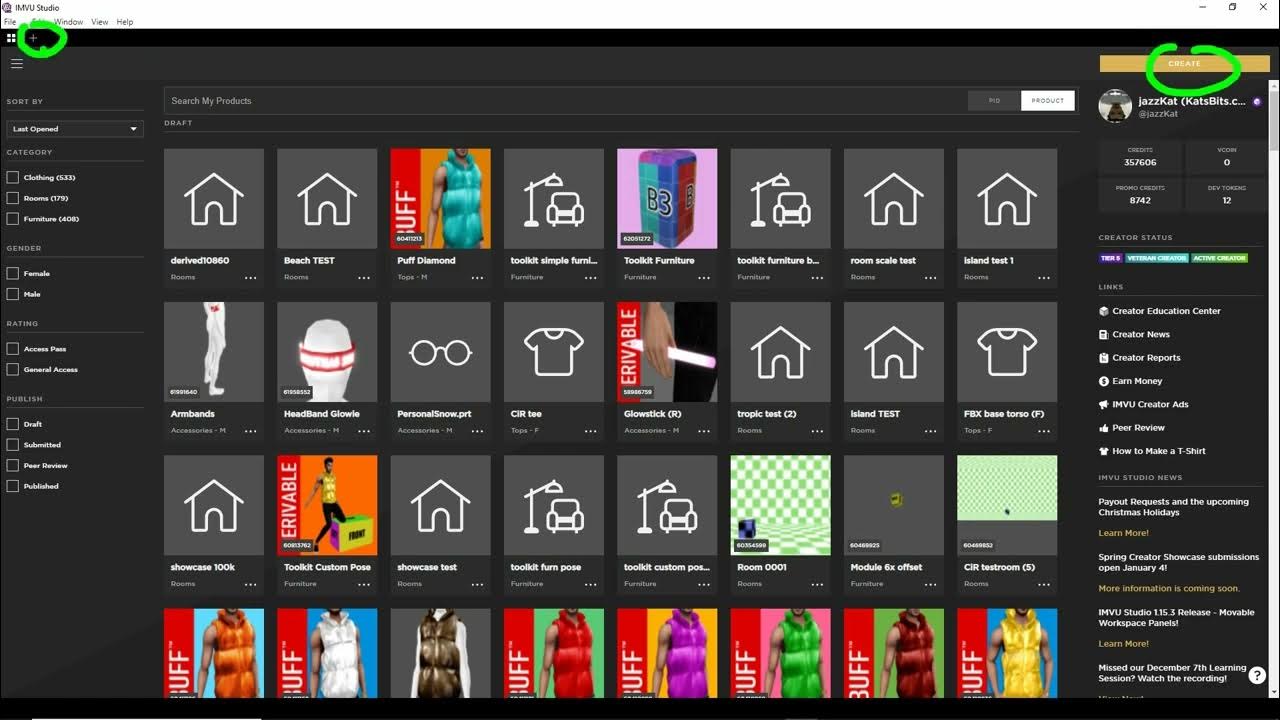Open the Toolkit Custom Pose thumbnail
Screen dimensions: 1280x720
coord(327,505)
